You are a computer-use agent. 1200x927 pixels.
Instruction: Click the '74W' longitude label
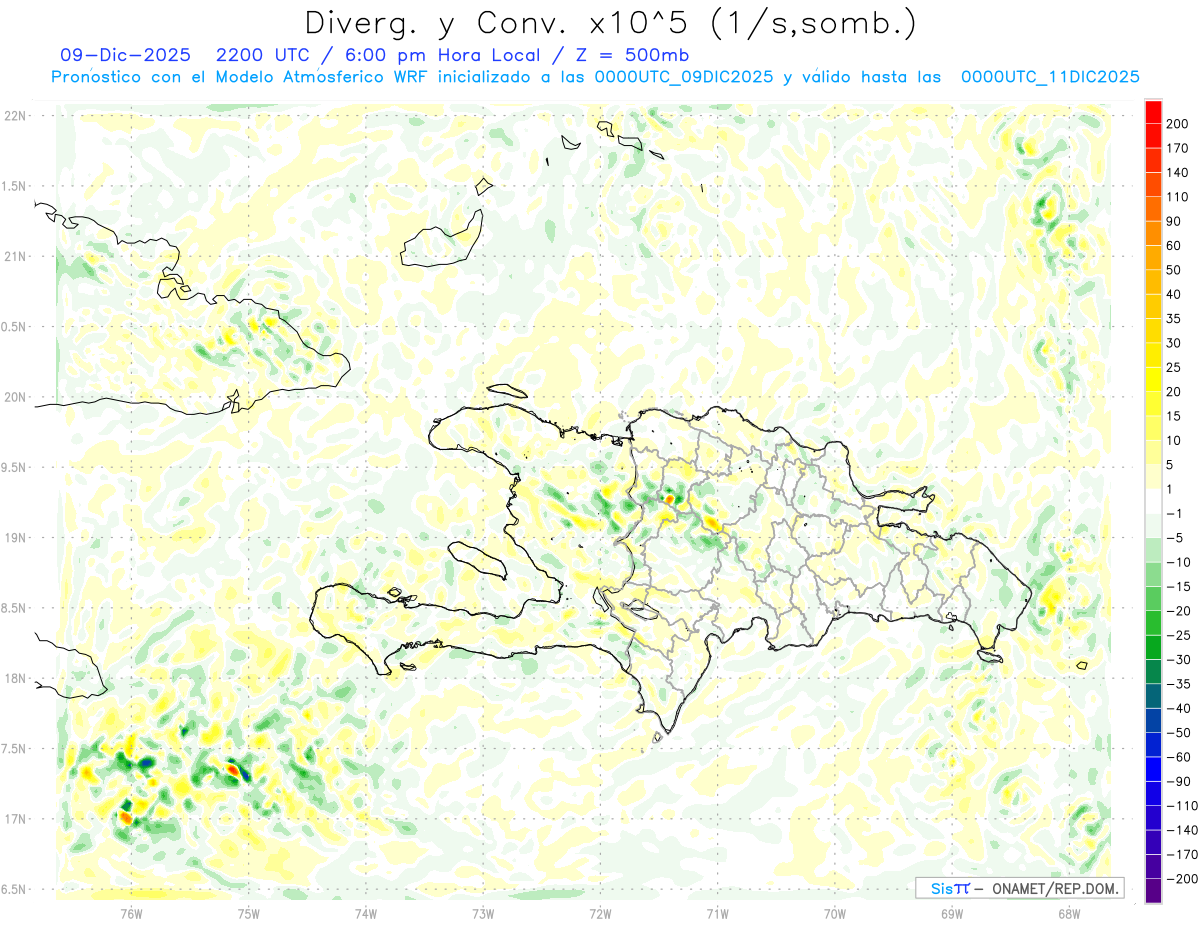point(366,913)
